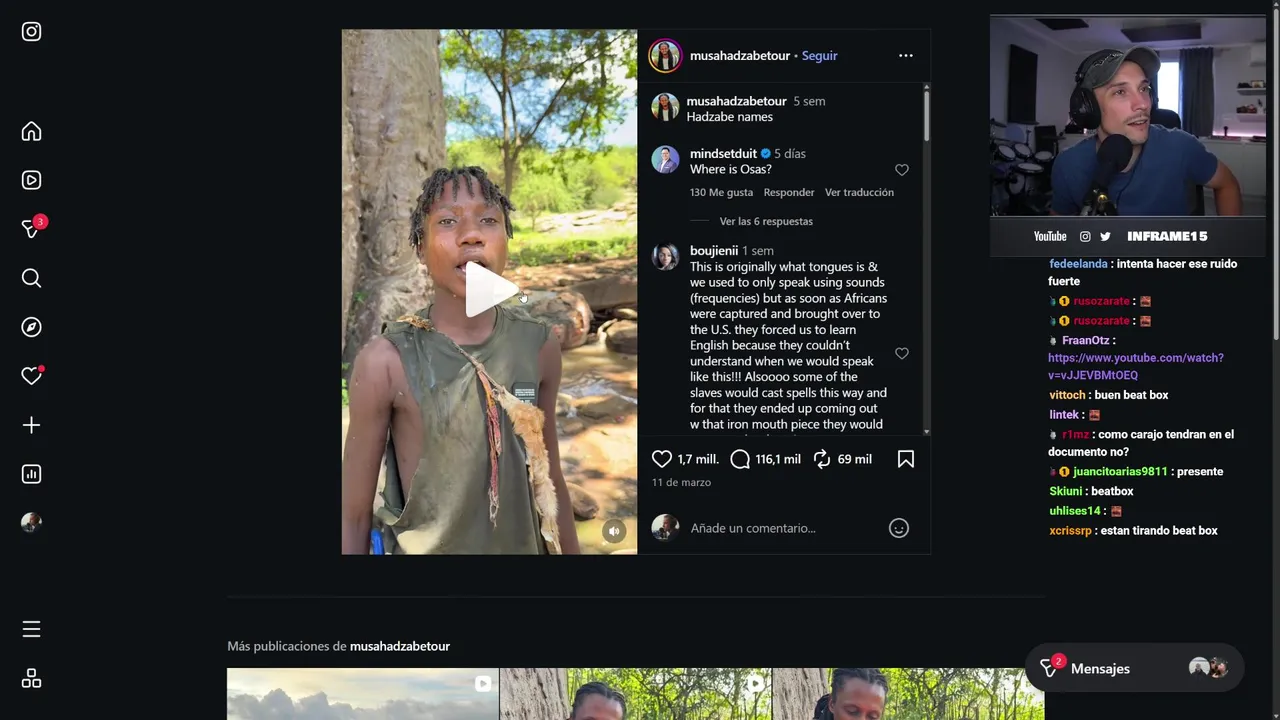Viewport: 1280px width, 720px height.
Task: Open notifications heart in the sidebar
Action: [31, 376]
